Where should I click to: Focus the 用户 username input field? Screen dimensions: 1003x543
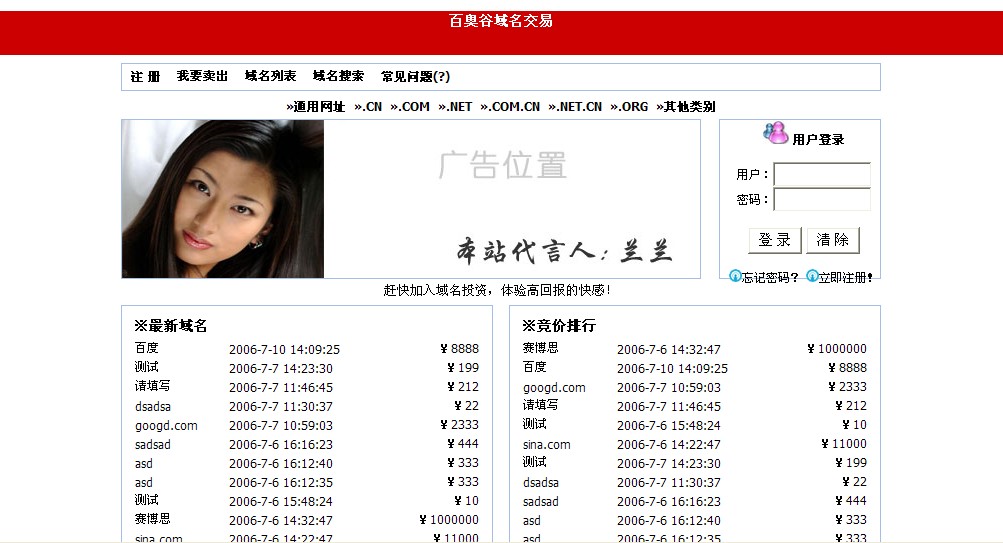tap(822, 174)
